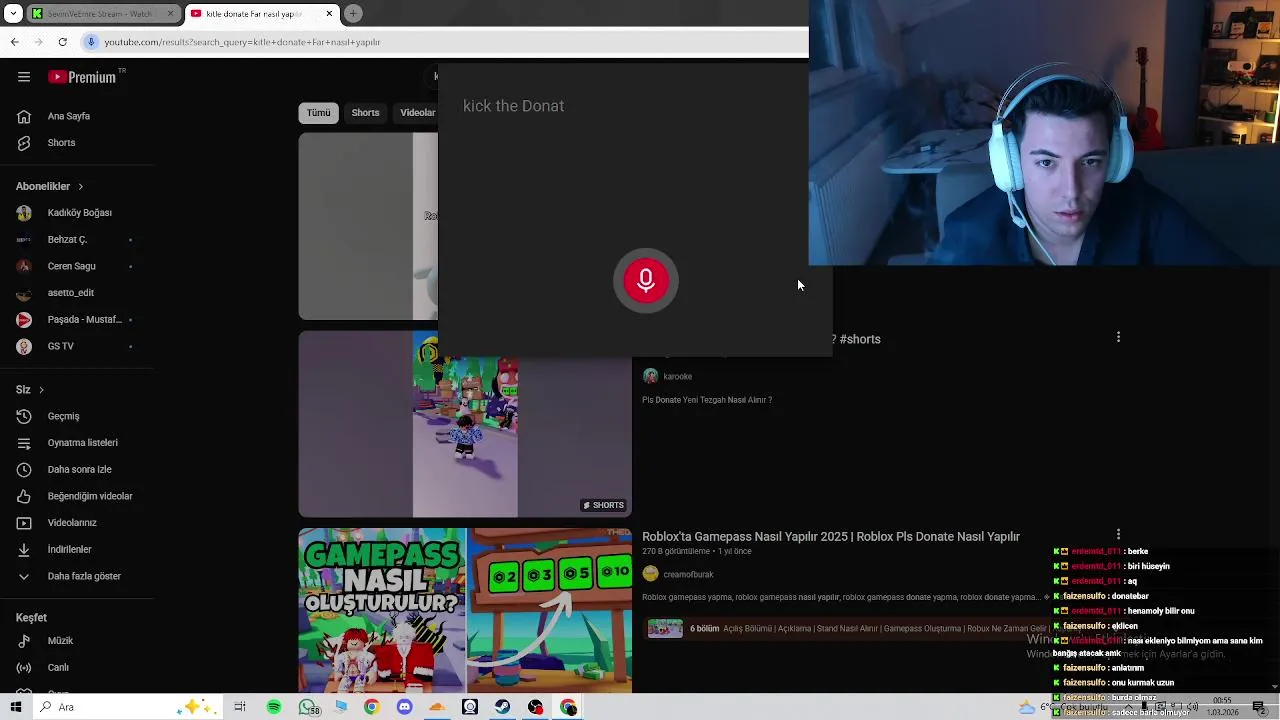Open a new browser tab
Viewport: 1280px width, 720px height.
tap(353, 14)
